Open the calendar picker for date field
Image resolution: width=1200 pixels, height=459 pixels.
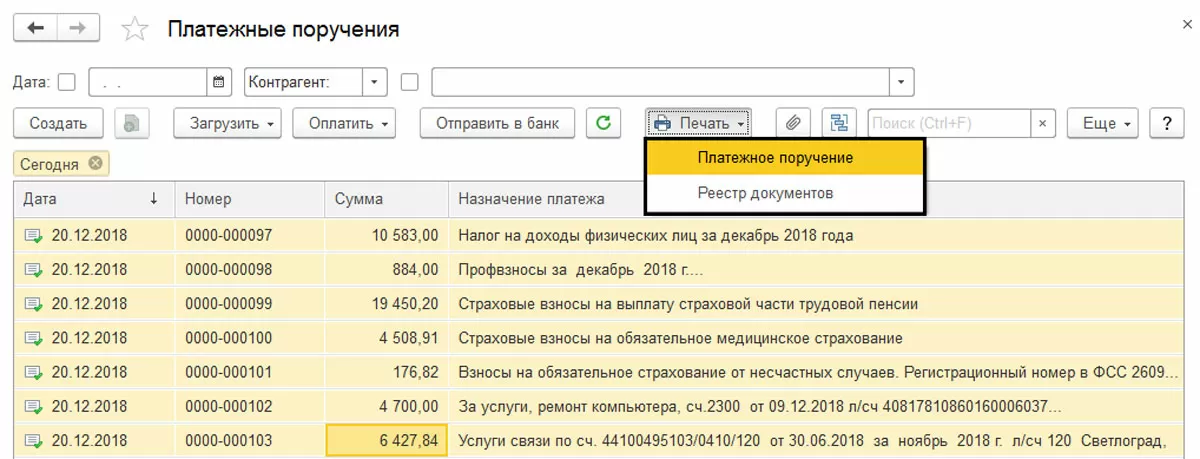221,81
